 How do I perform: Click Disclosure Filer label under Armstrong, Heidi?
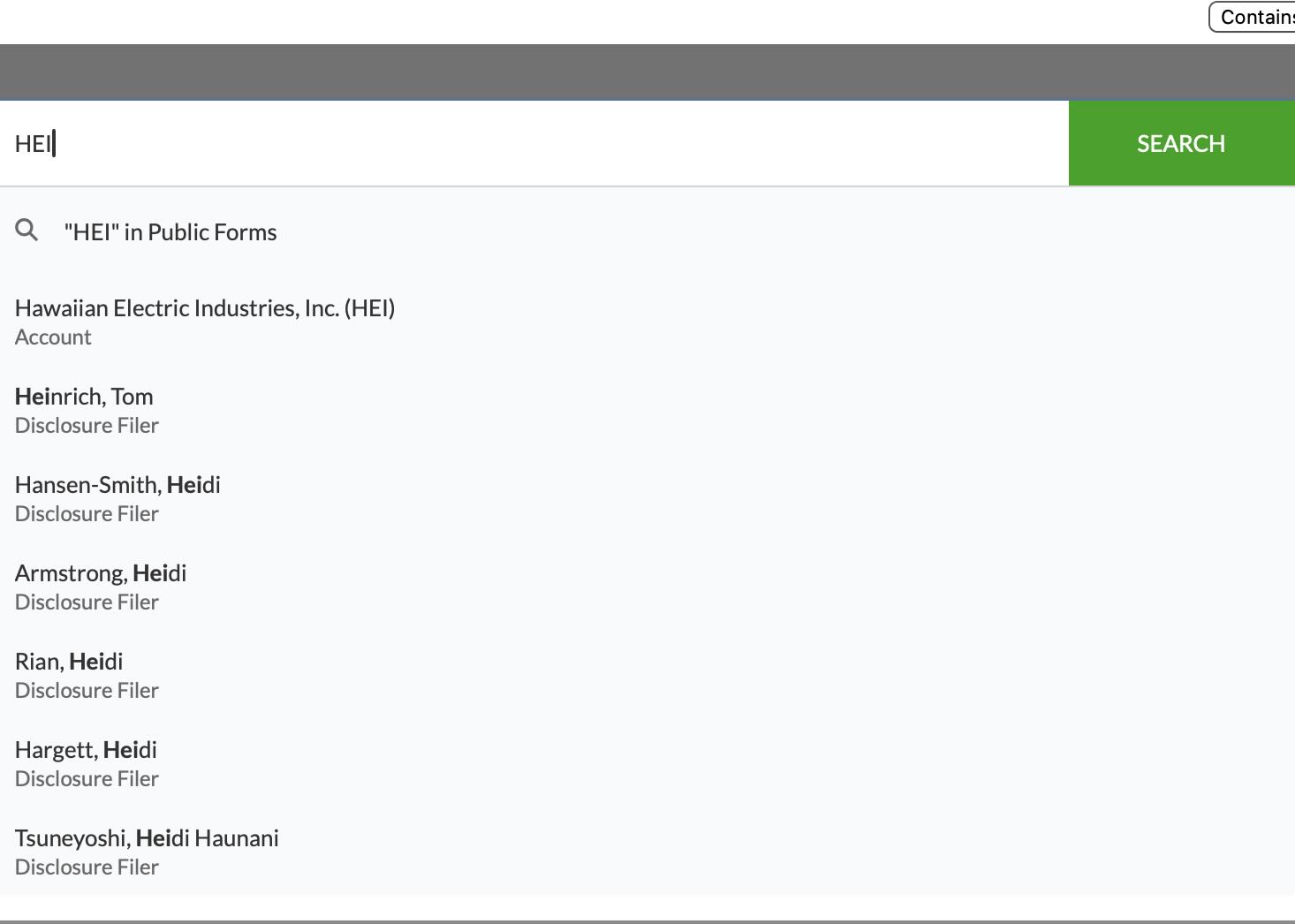[87, 602]
